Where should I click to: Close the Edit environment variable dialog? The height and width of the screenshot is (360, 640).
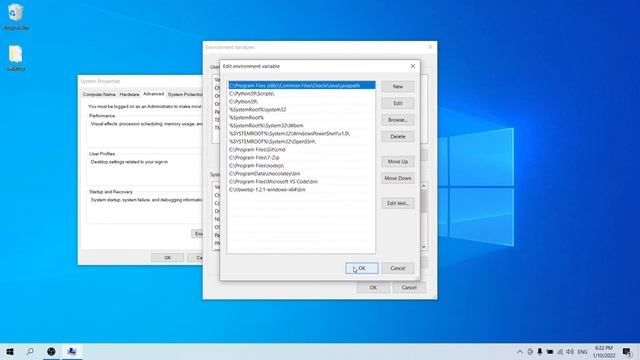(413, 66)
